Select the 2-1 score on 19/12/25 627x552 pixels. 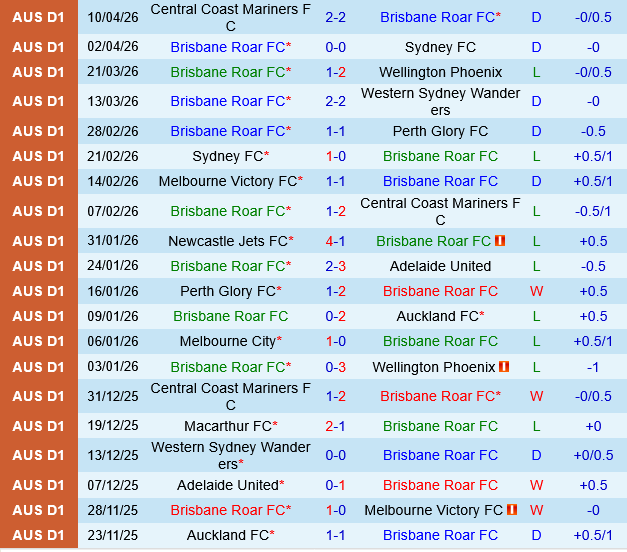(335, 426)
